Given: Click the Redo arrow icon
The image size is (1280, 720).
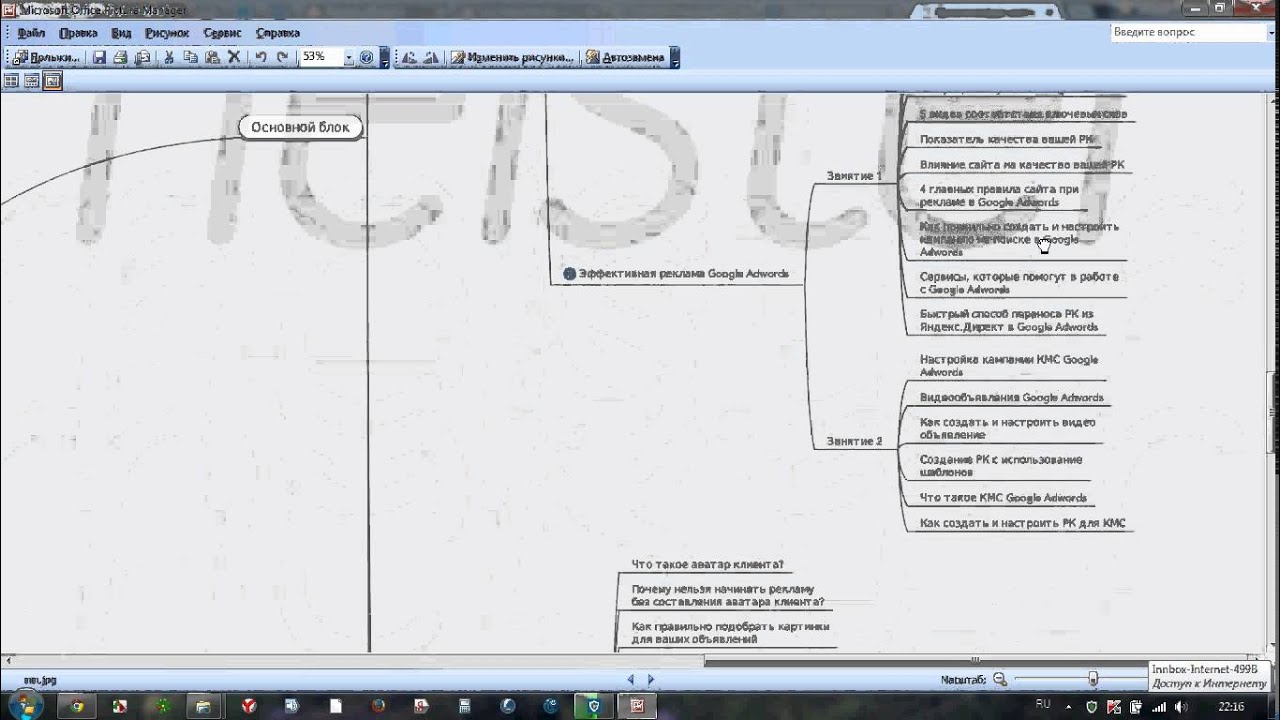Looking at the screenshot, I should click(x=282, y=58).
